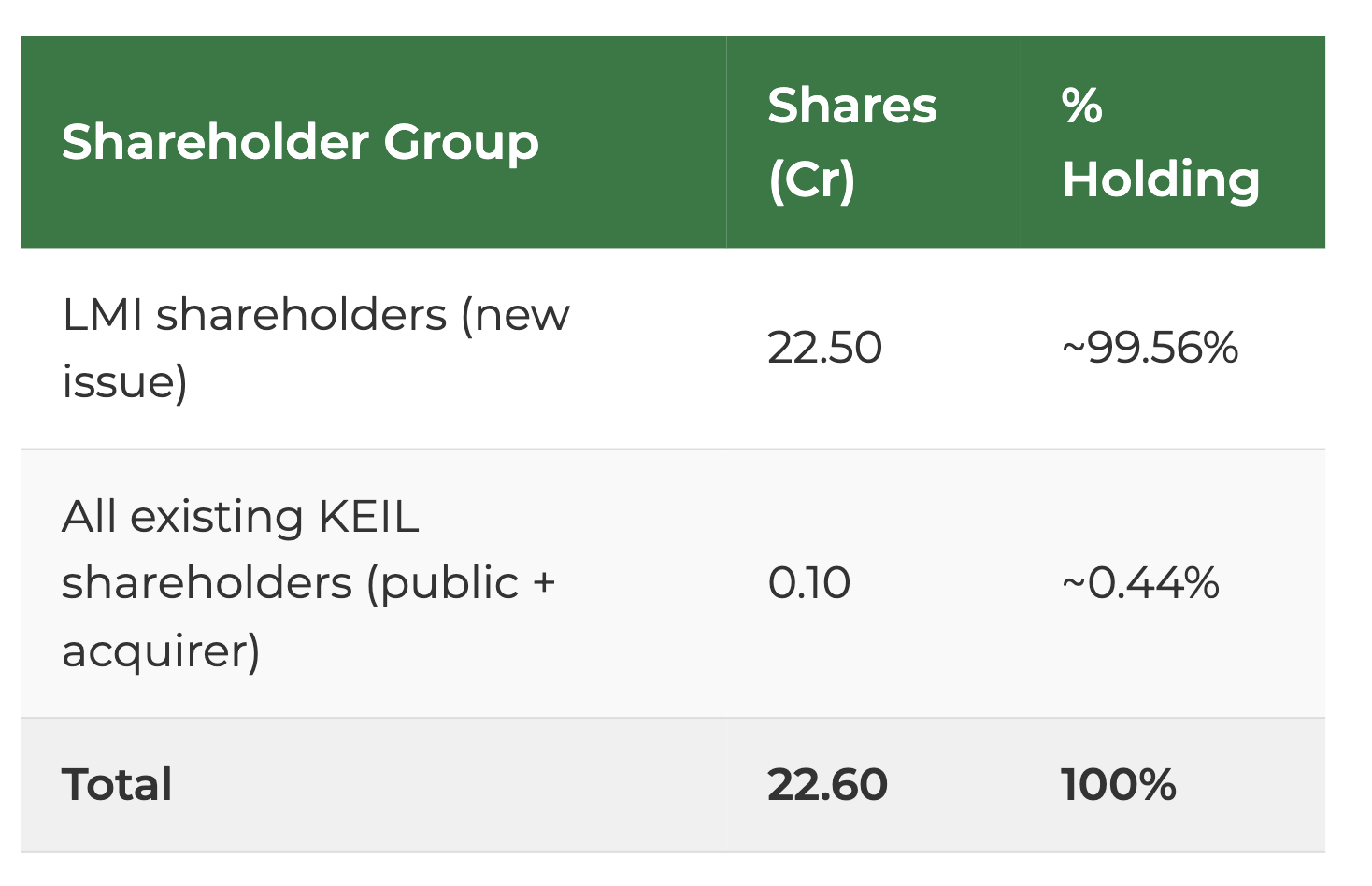
Task: Click the word Group in header
Action: pos(461,142)
